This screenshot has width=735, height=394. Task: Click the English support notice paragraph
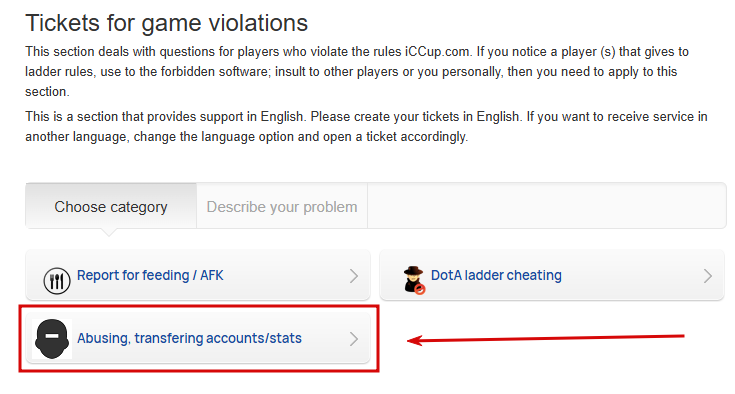point(366,126)
